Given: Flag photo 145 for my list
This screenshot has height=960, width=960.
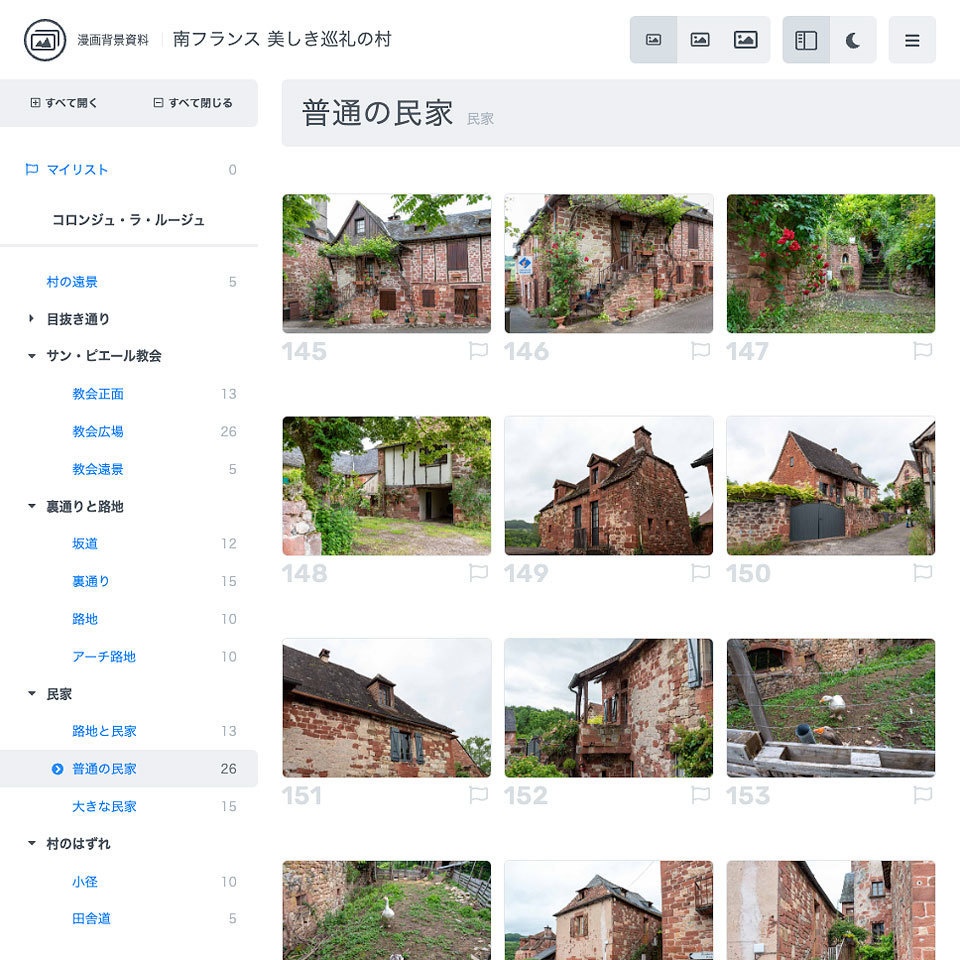Looking at the screenshot, I should (x=479, y=351).
